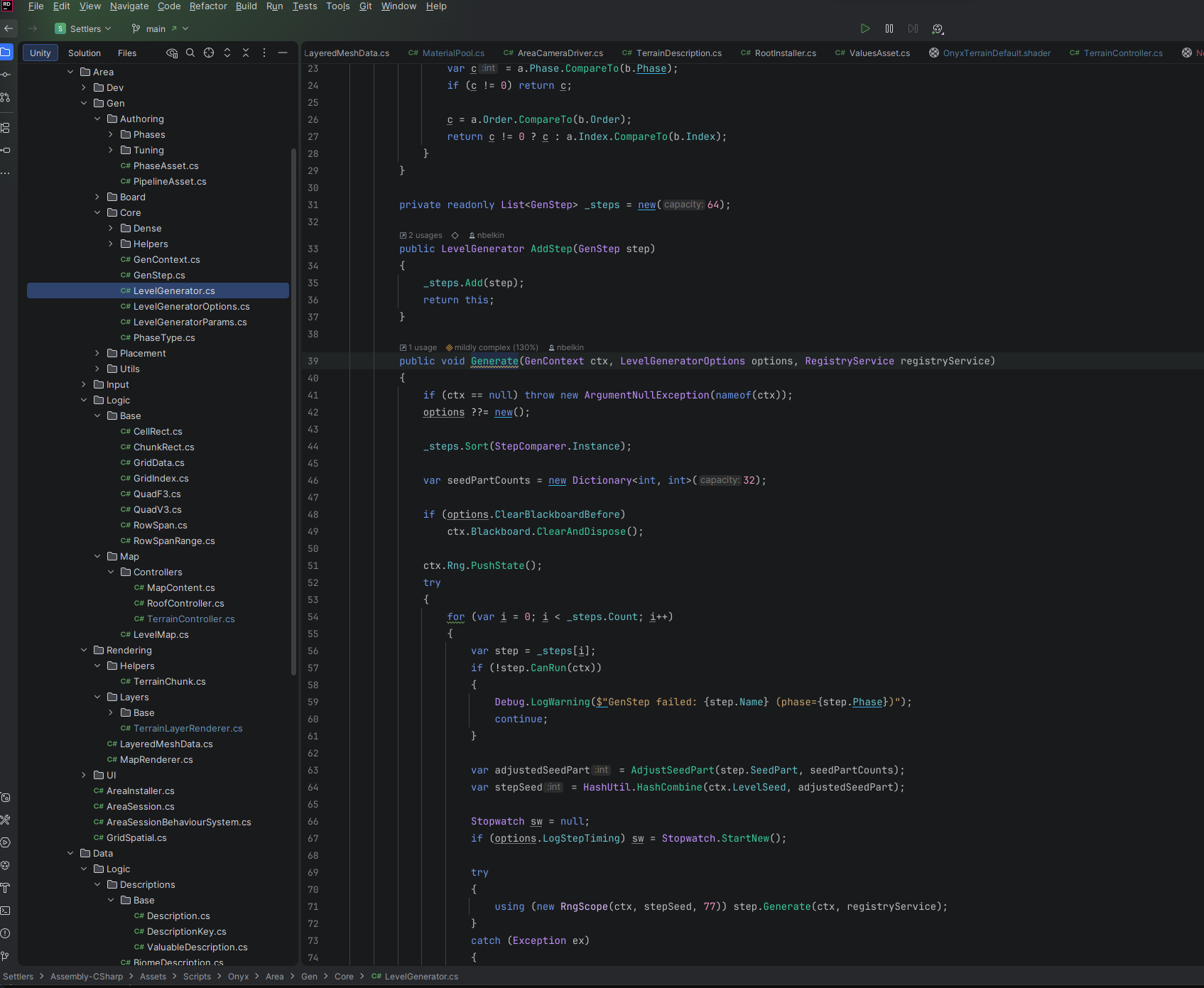Navigate back using the left arrow
Screen dimensions: 1204x988
point(9,28)
